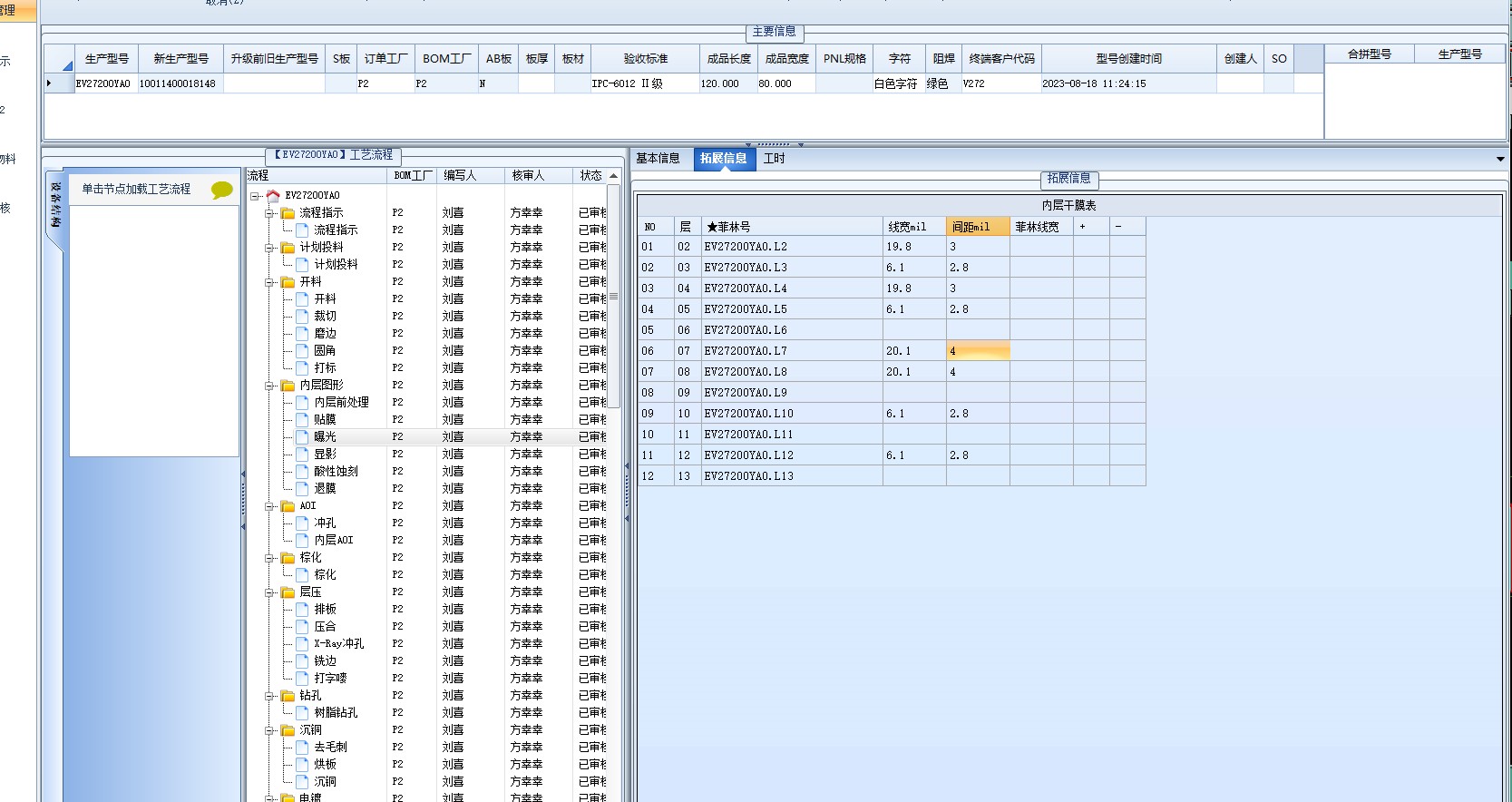
Task: Click the EV27200YA0.L10 film number cell
Action: (792, 414)
